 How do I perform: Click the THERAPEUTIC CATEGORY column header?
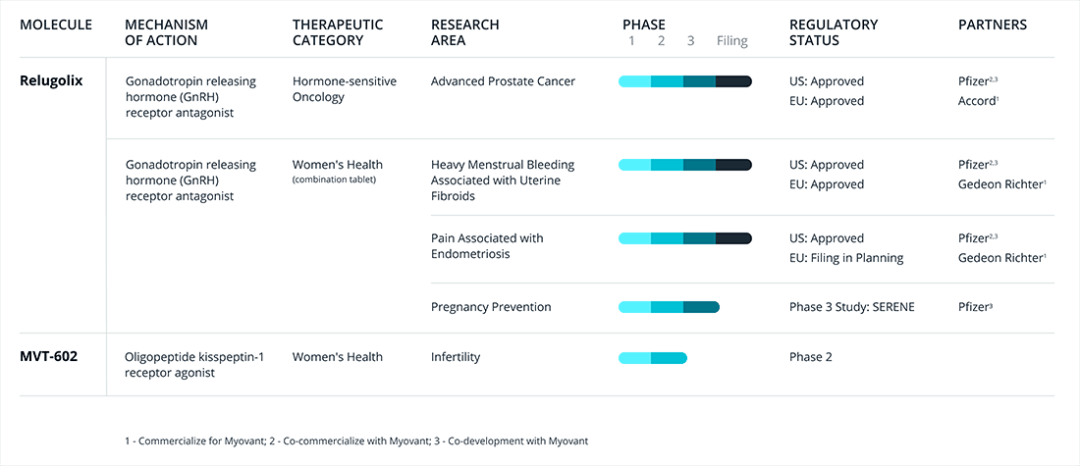click(335, 32)
